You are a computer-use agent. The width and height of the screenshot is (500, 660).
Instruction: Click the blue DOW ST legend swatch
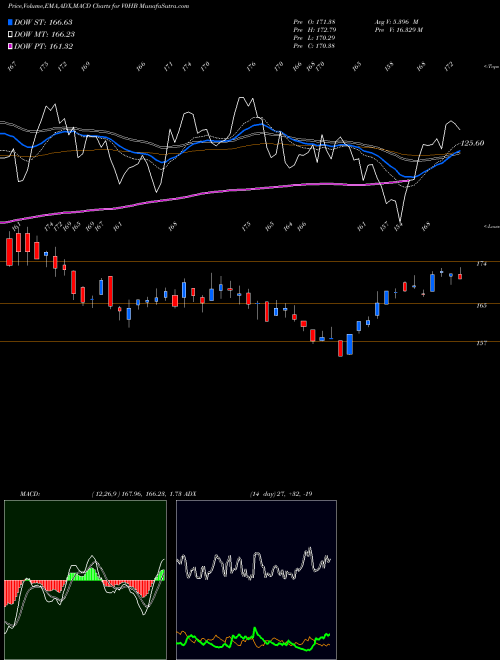tap(11, 22)
